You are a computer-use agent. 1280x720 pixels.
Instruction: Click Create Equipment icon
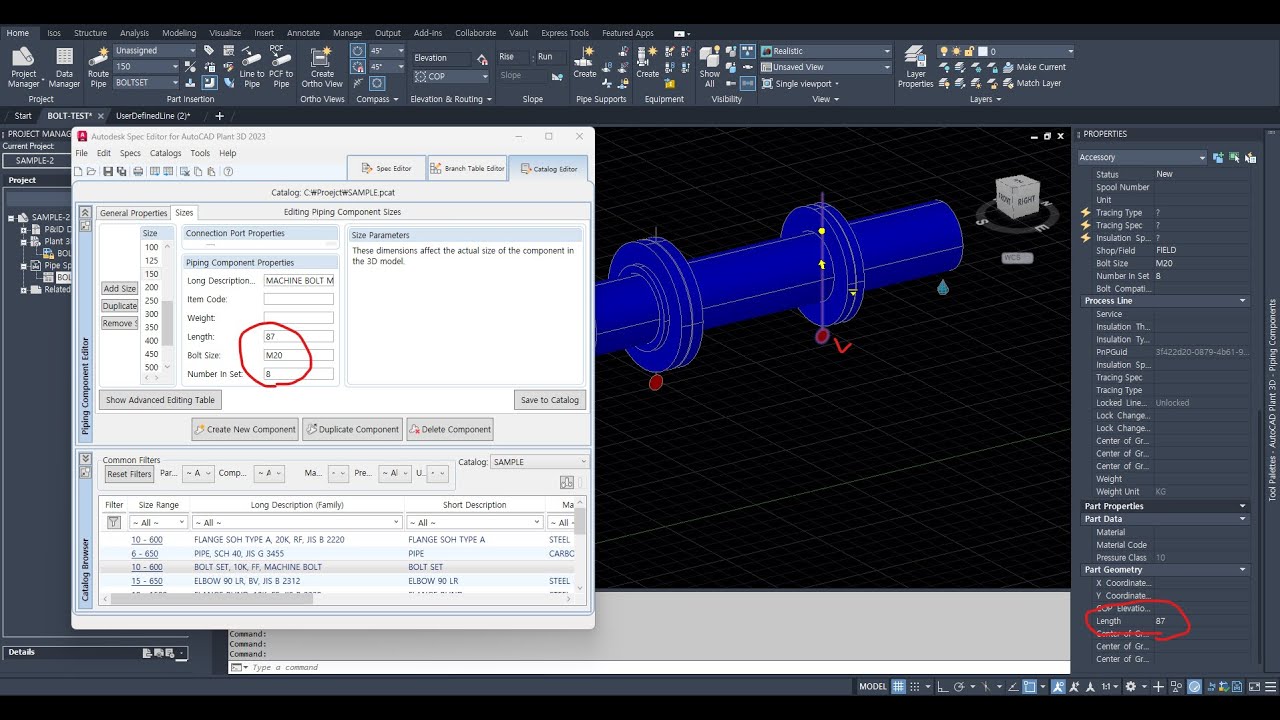[647, 62]
